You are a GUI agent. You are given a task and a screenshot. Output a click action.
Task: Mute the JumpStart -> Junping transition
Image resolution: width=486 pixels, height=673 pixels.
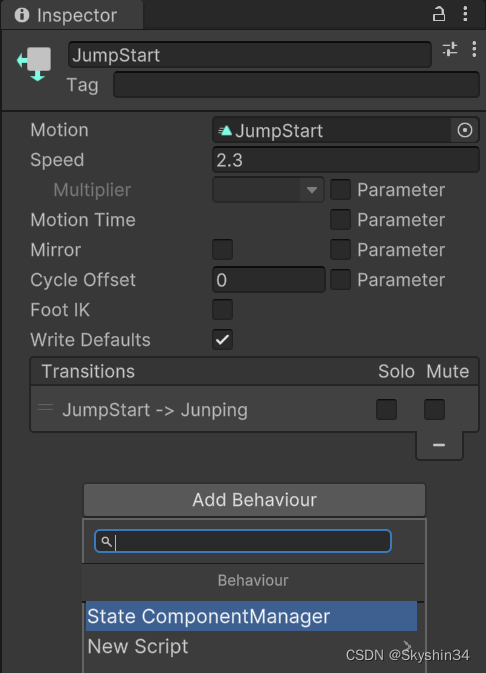pos(434,409)
